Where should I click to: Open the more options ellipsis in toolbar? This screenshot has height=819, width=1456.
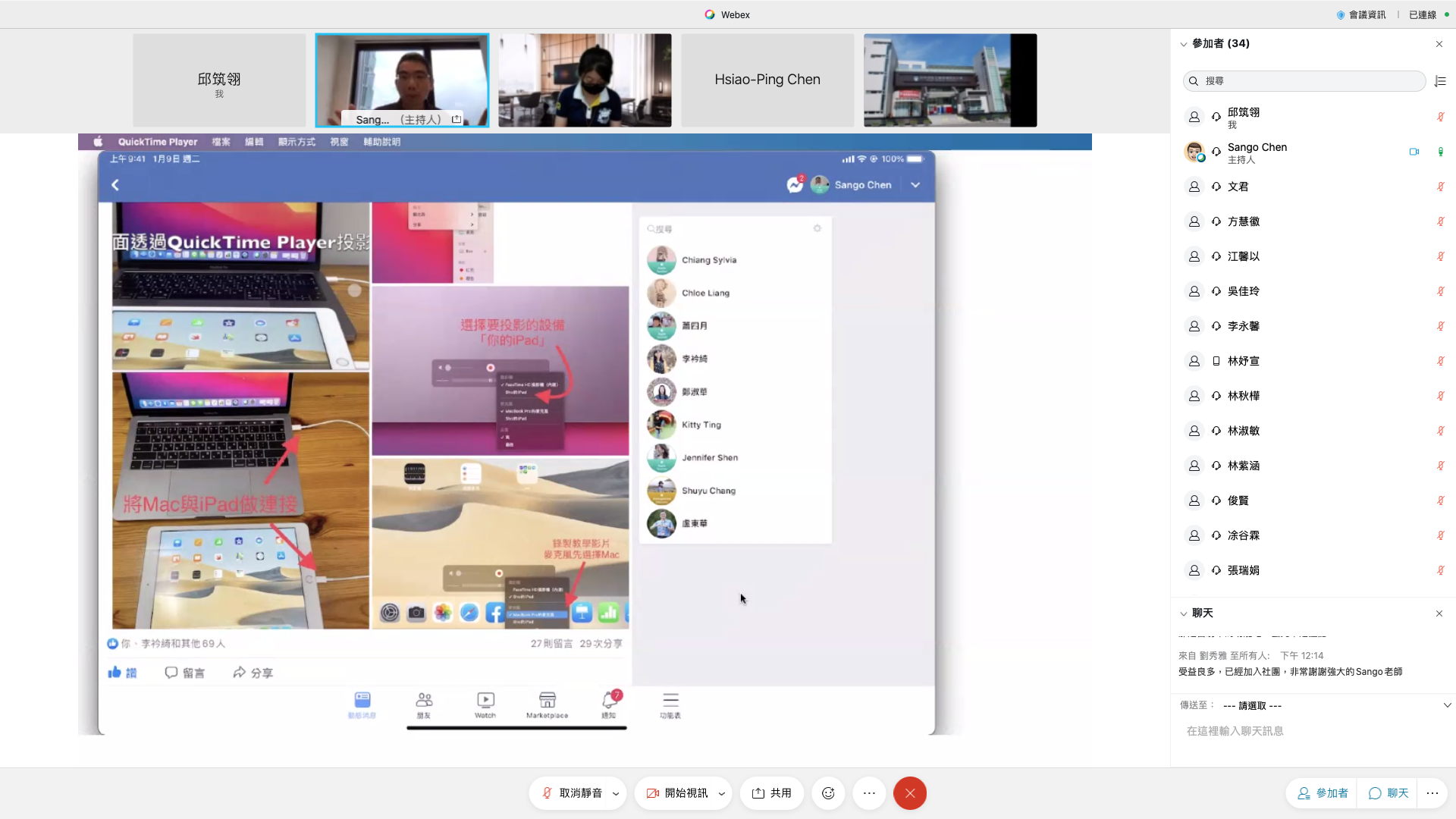869,793
